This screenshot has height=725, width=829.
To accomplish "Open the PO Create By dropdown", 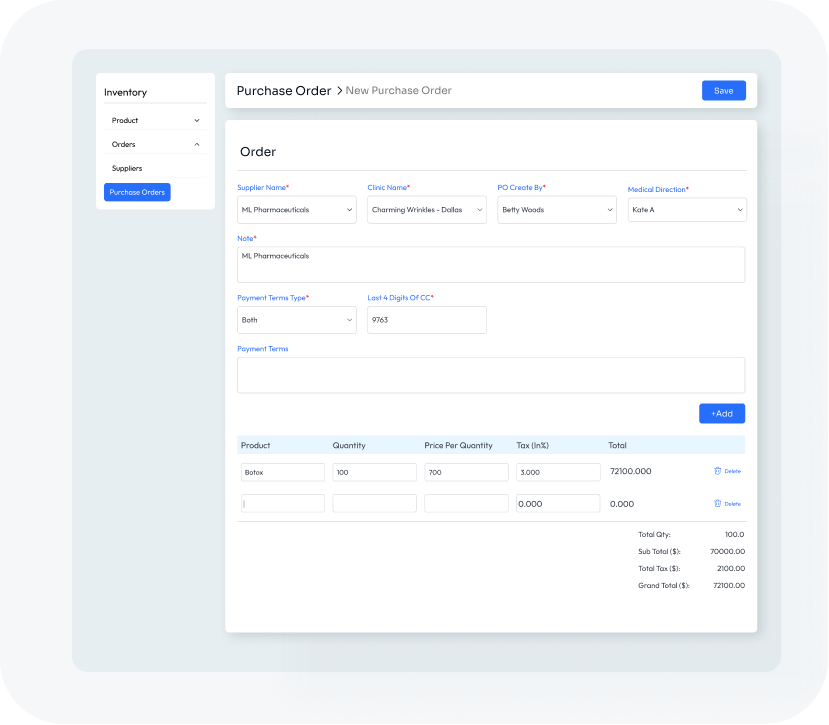I will click(556, 210).
